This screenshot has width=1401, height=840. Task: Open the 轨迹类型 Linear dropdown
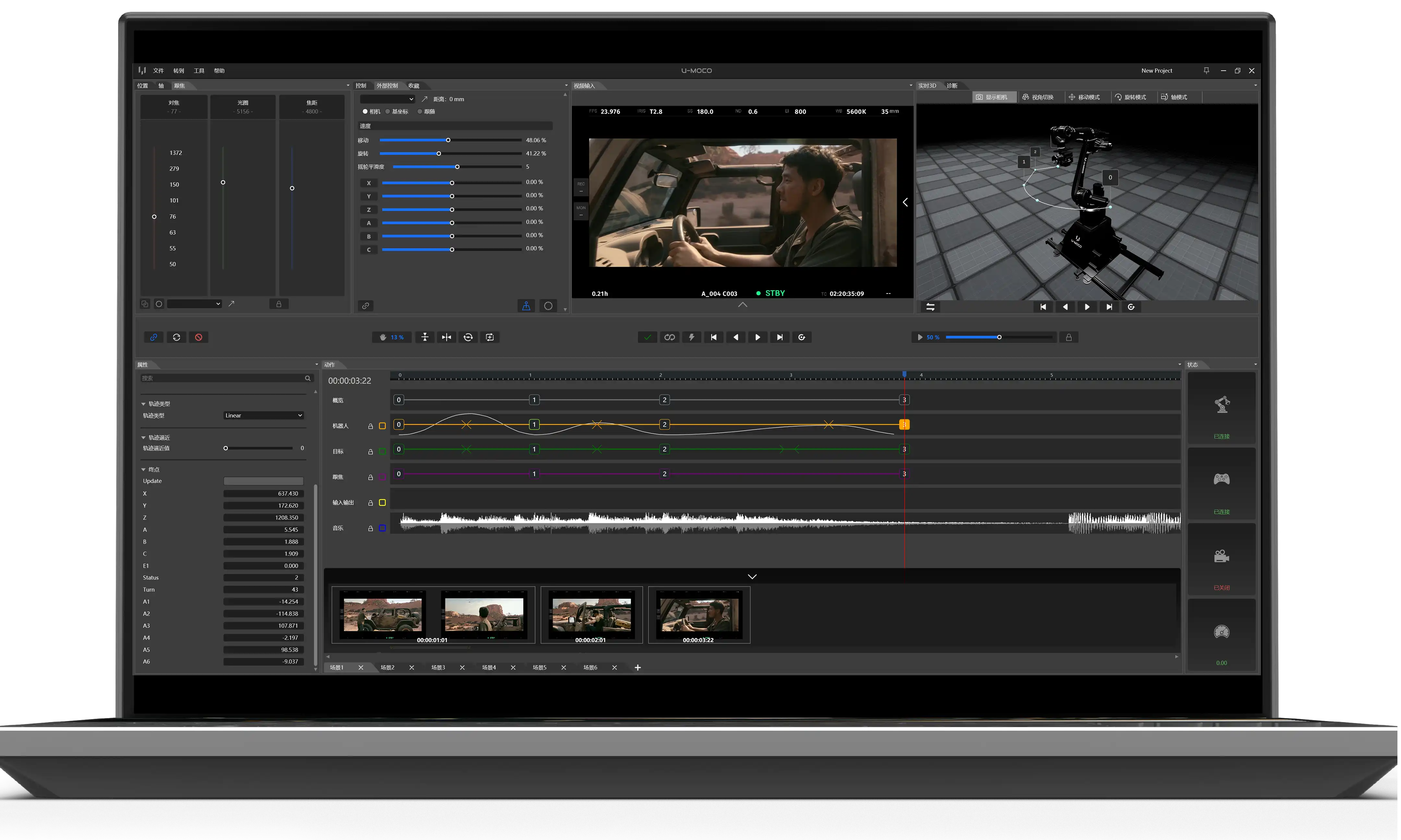263,416
